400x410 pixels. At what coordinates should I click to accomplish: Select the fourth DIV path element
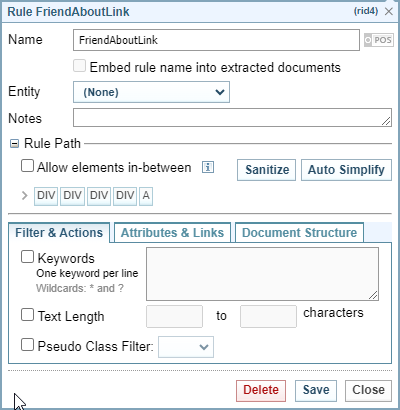[x=125, y=196]
